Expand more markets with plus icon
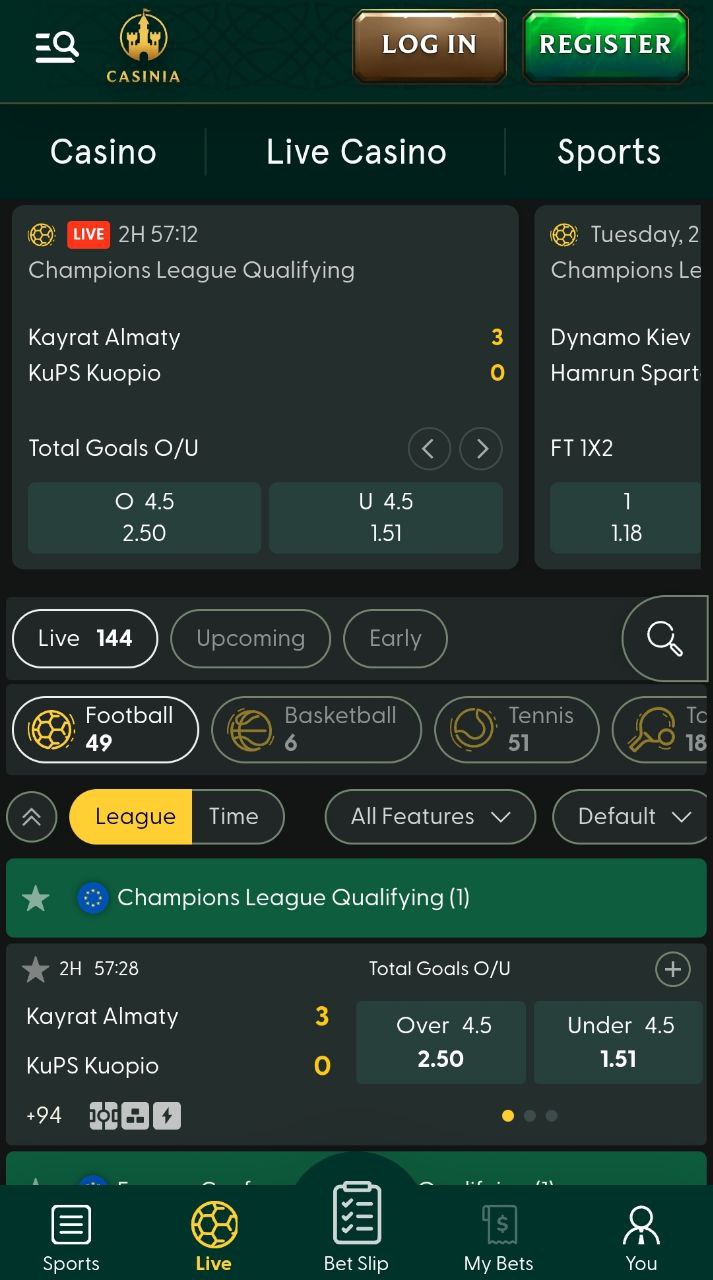 pyautogui.click(x=673, y=969)
